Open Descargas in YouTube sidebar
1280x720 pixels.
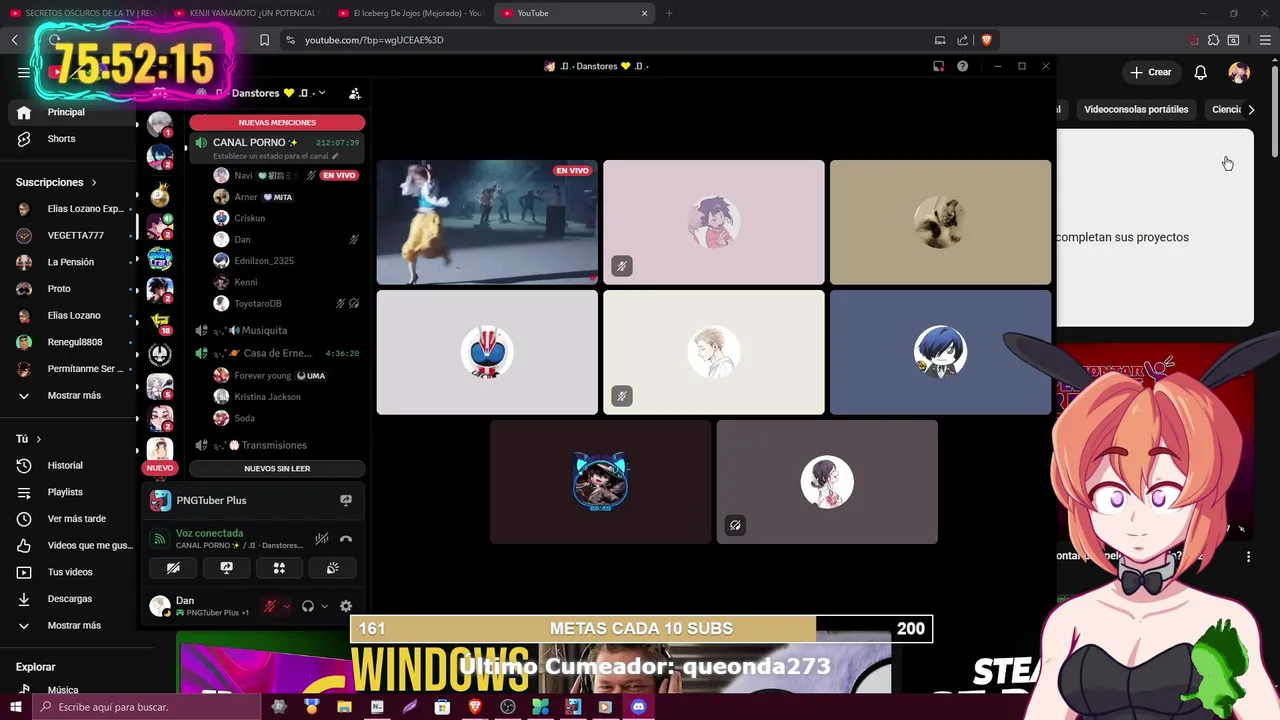[70, 599]
